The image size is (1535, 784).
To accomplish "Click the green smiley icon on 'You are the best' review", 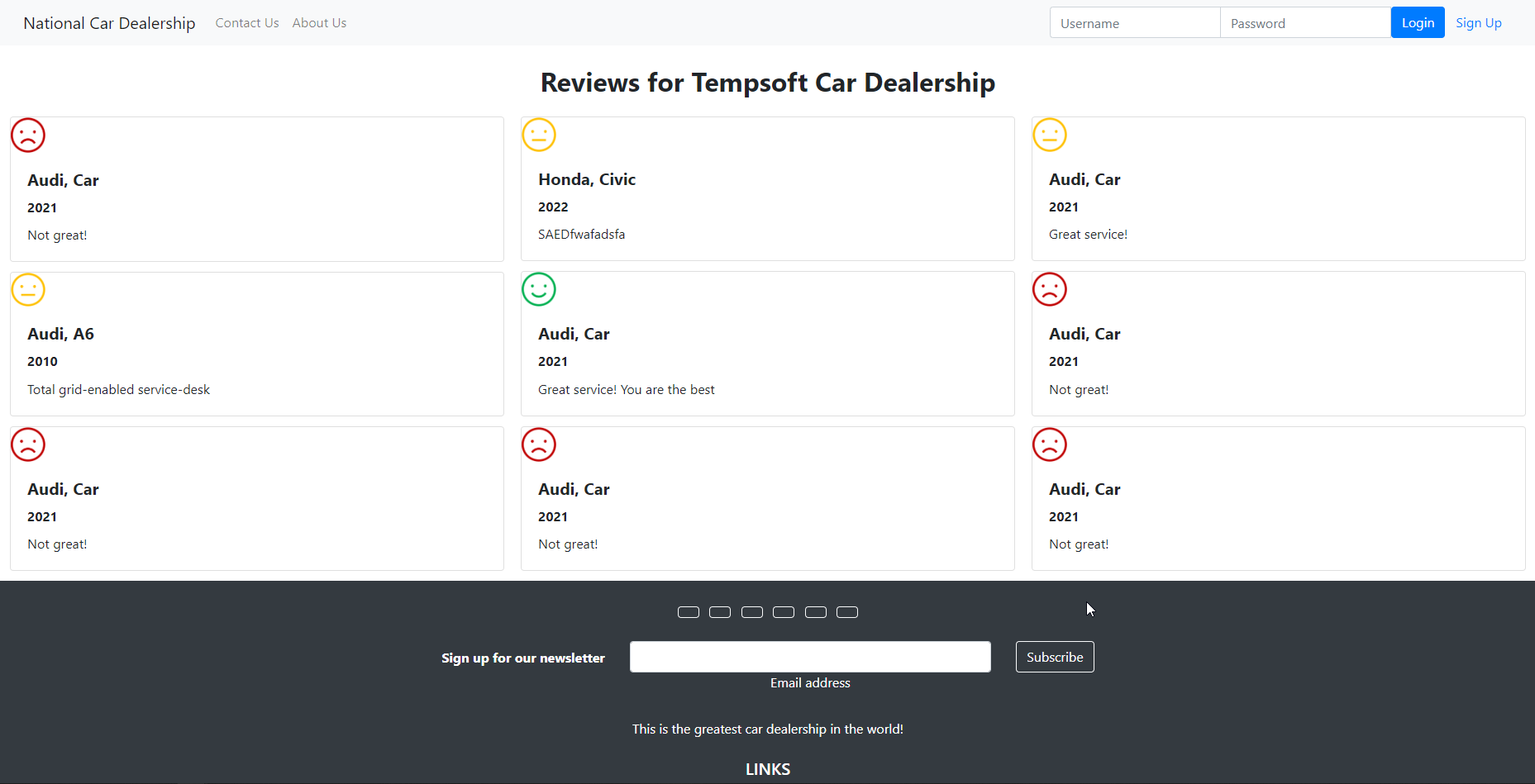I will click(x=539, y=289).
